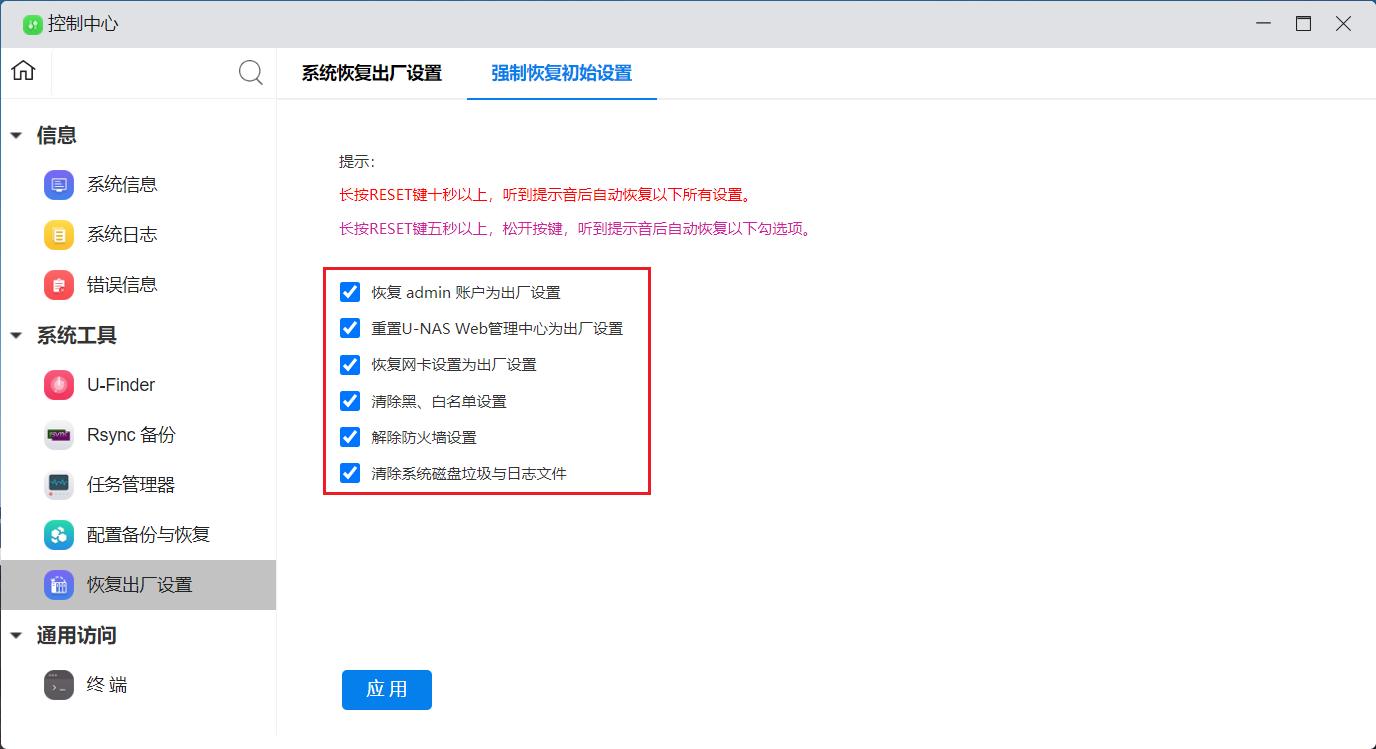Uncheck 恢复 admin 账户为出厂设置
The width and height of the screenshot is (1376, 749).
tap(349, 291)
